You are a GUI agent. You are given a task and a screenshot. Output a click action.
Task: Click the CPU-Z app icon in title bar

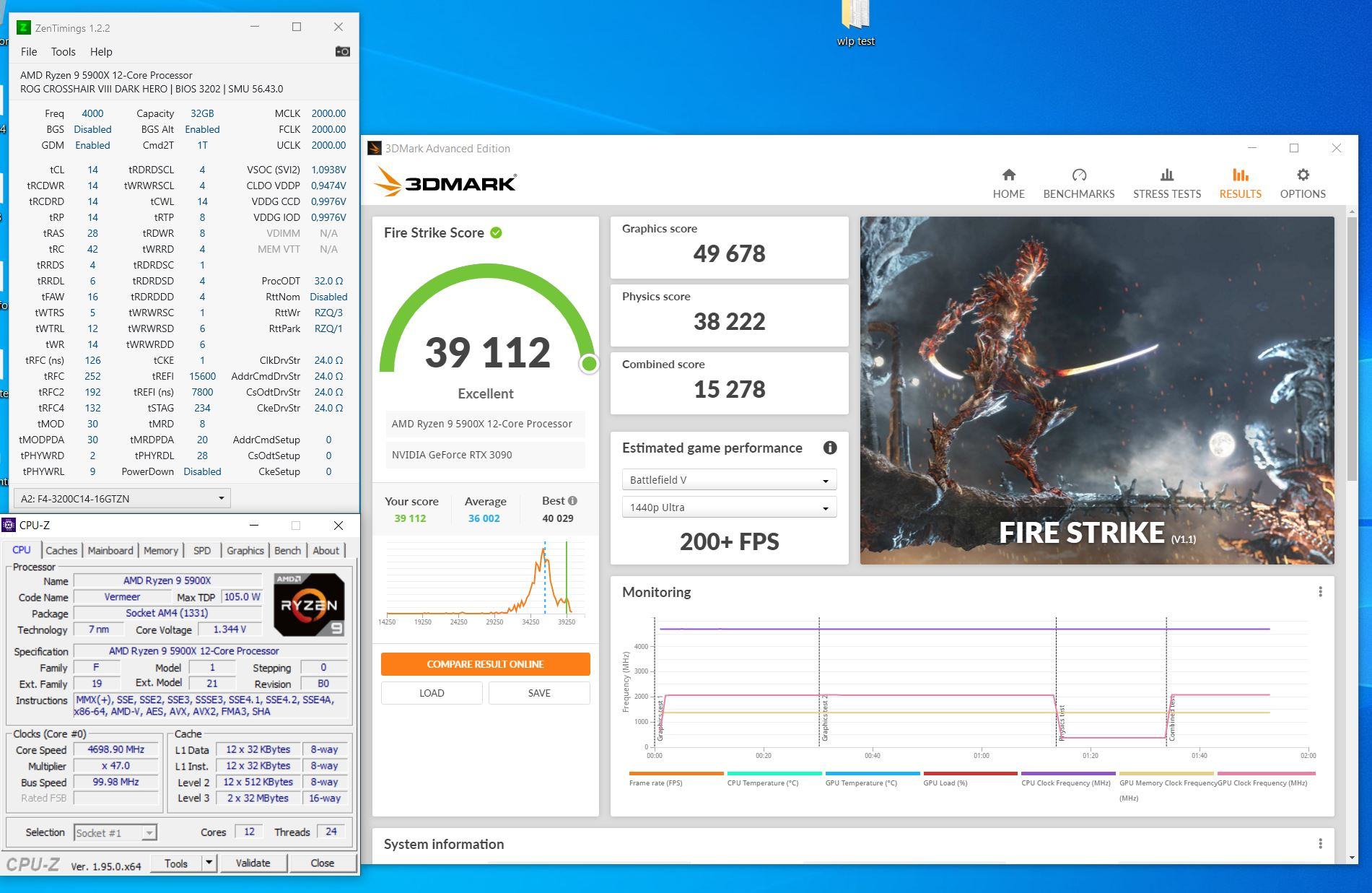9,525
